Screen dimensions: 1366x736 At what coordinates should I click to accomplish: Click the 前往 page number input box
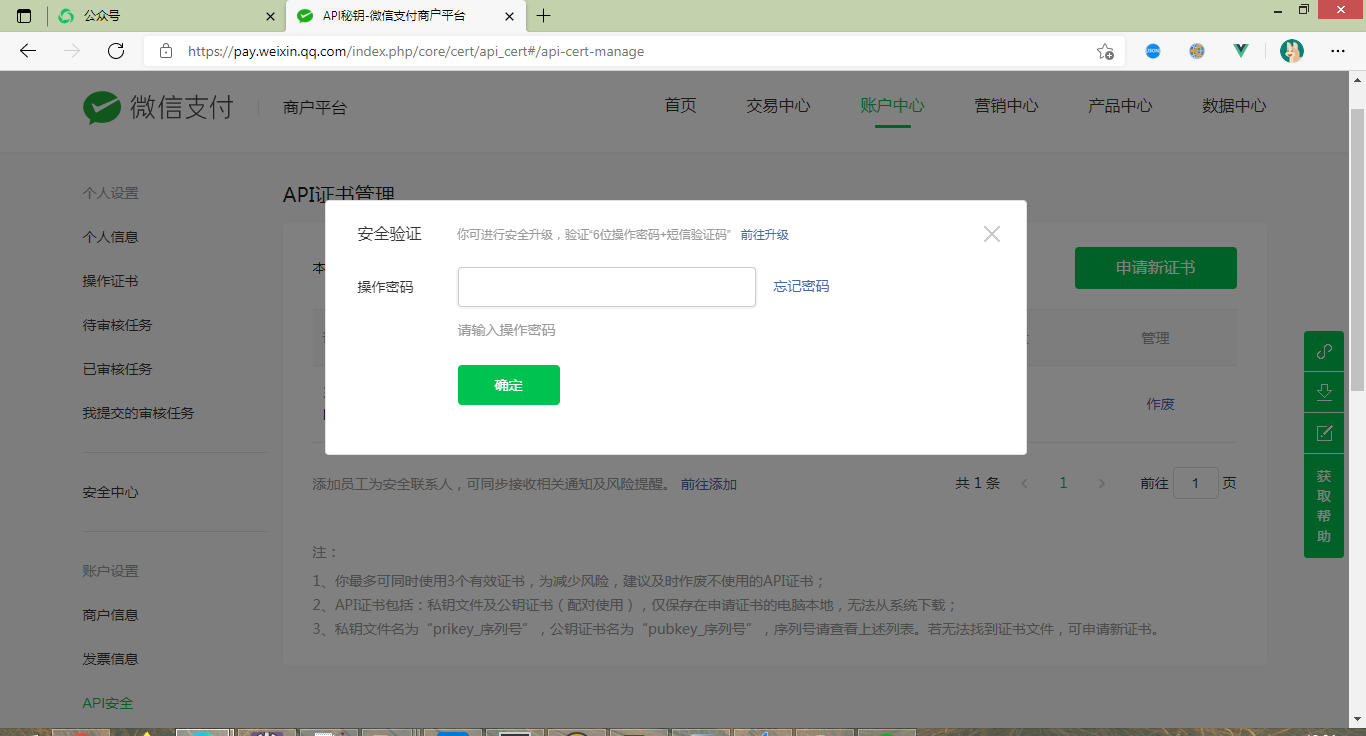pos(1196,483)
